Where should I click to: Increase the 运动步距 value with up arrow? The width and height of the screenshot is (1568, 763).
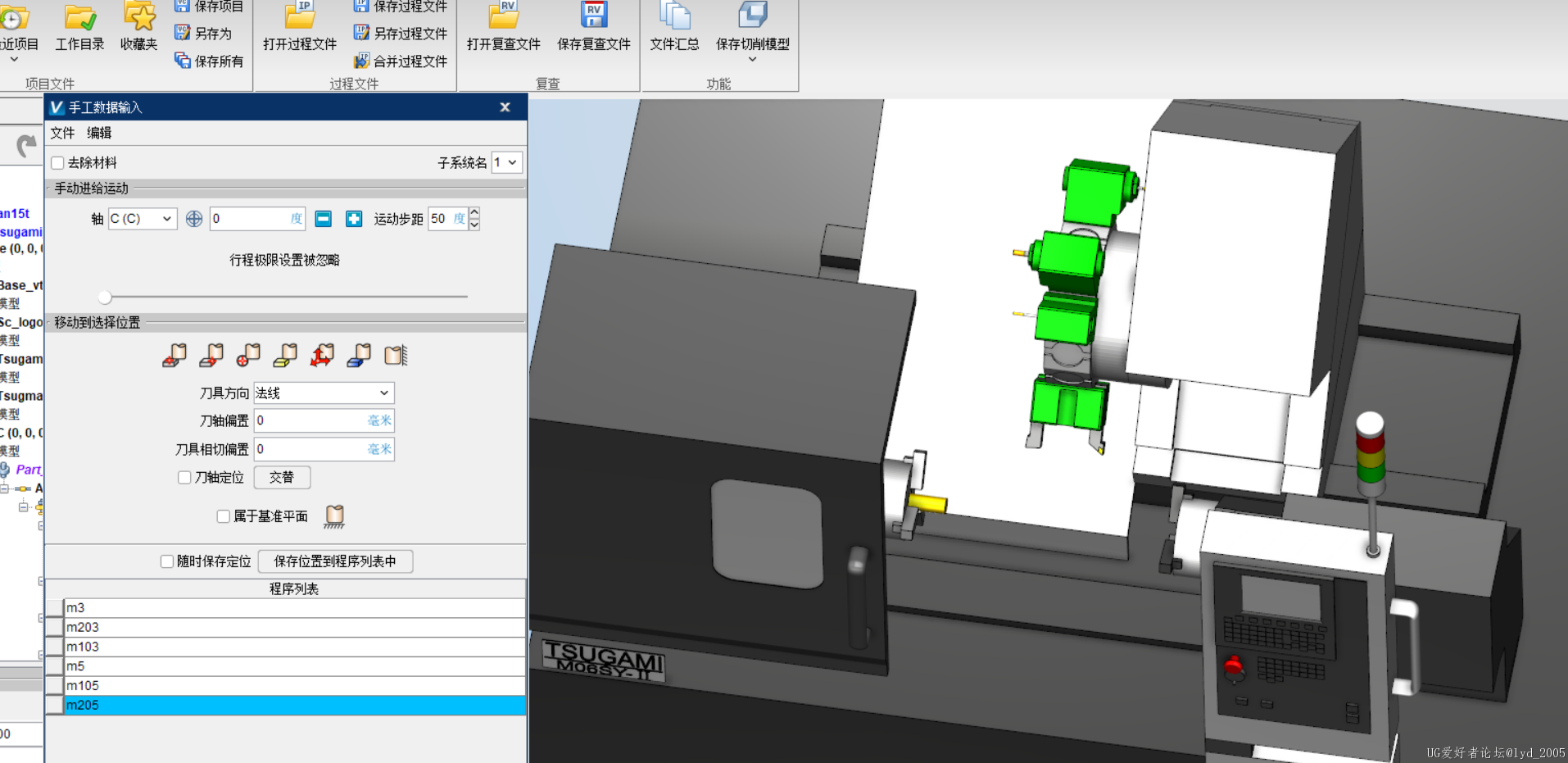pyautogui.click(x=474, y=213)
